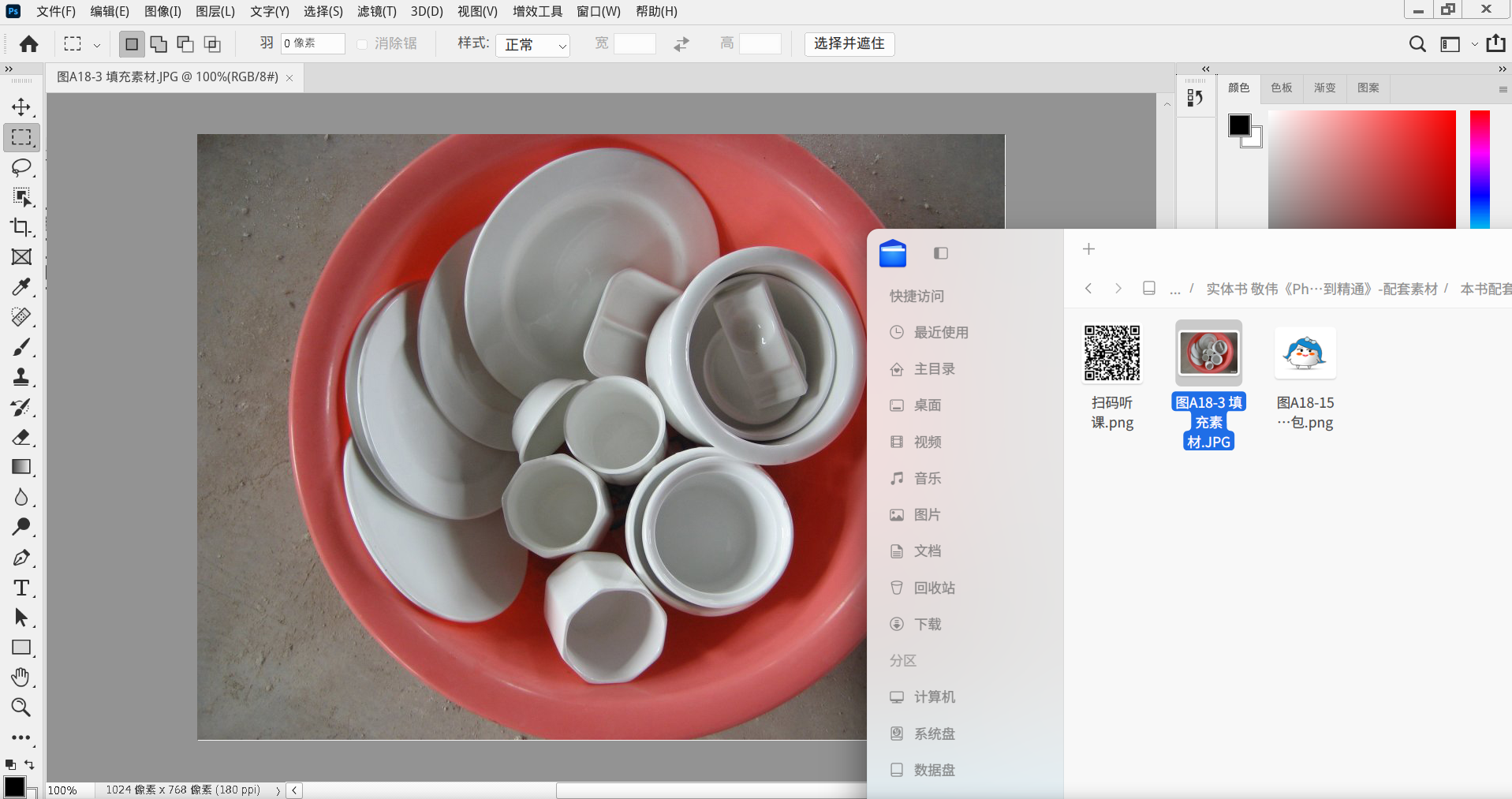Viewport: 1512px width, 799px height.
Task: Choose New Selection mode button
Action: [132, 44]
